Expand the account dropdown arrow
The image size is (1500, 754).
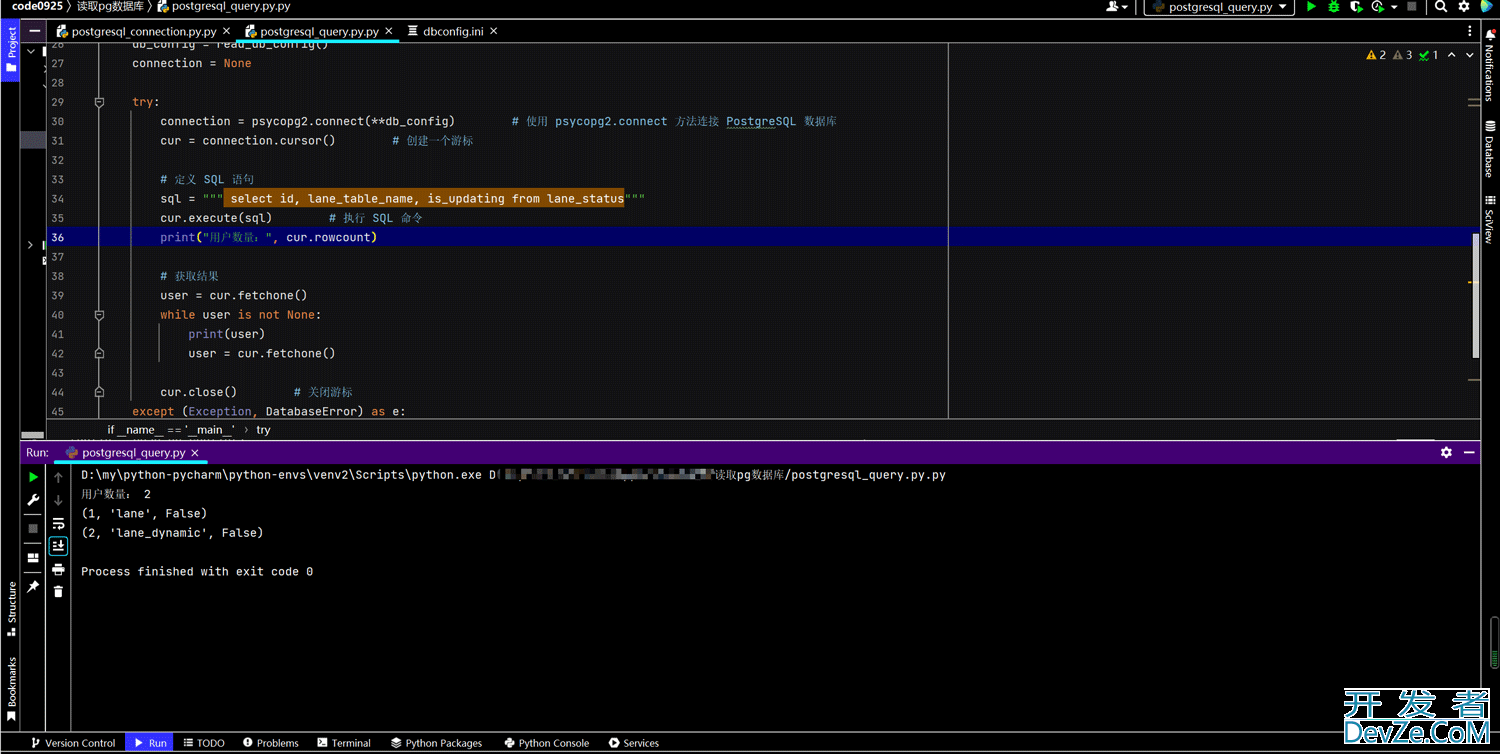[x=1125, y=7]
